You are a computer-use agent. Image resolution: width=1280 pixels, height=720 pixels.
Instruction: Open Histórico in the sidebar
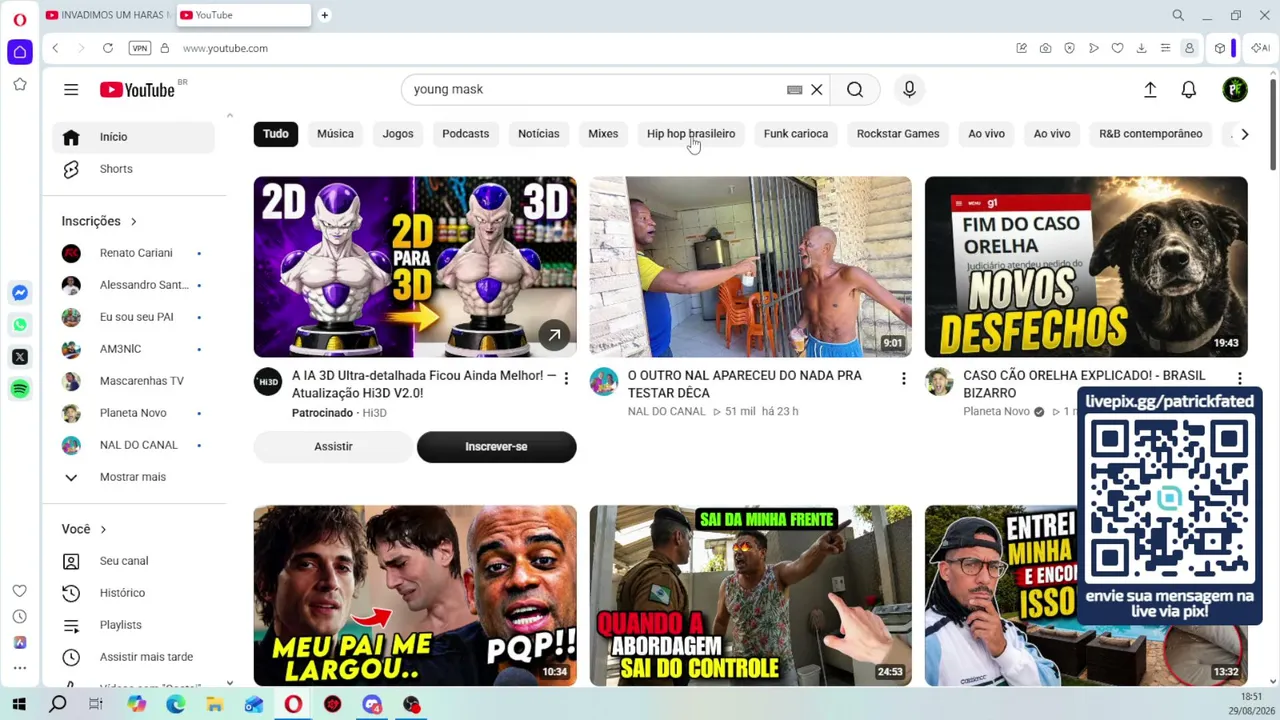(x=133, y=593)
